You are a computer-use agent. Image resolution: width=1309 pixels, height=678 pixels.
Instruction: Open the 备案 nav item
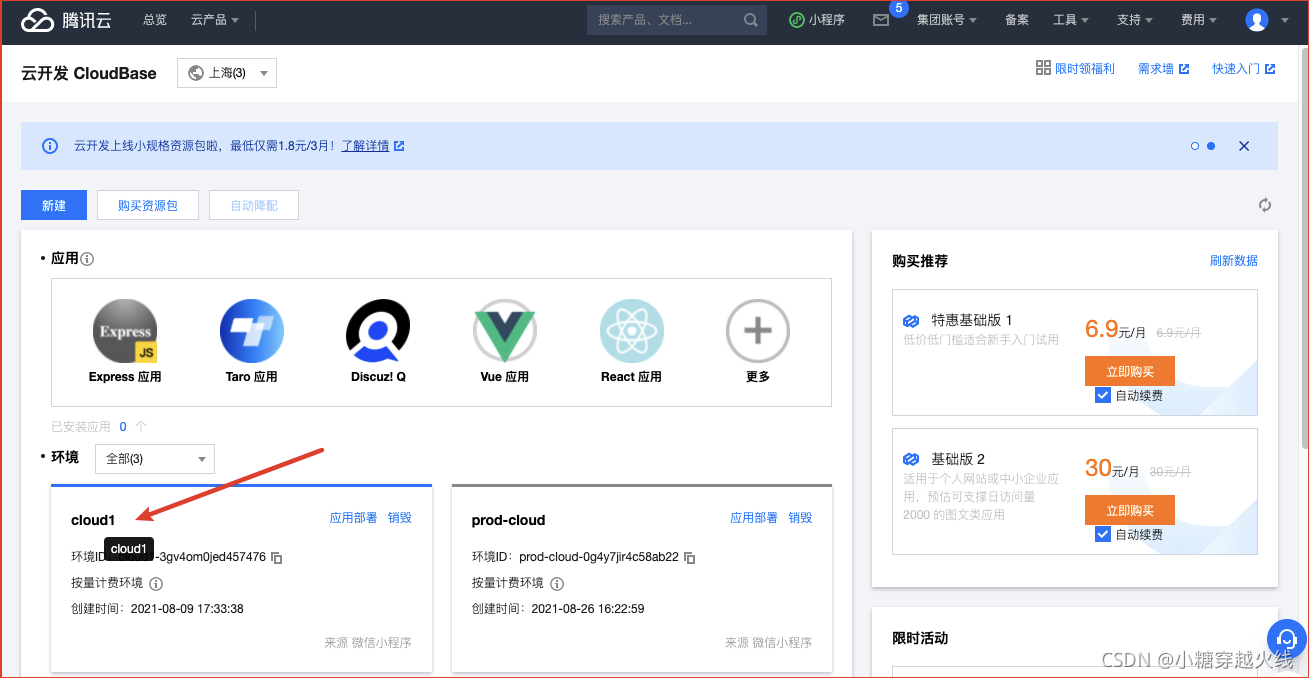(x=1016, y=20)
